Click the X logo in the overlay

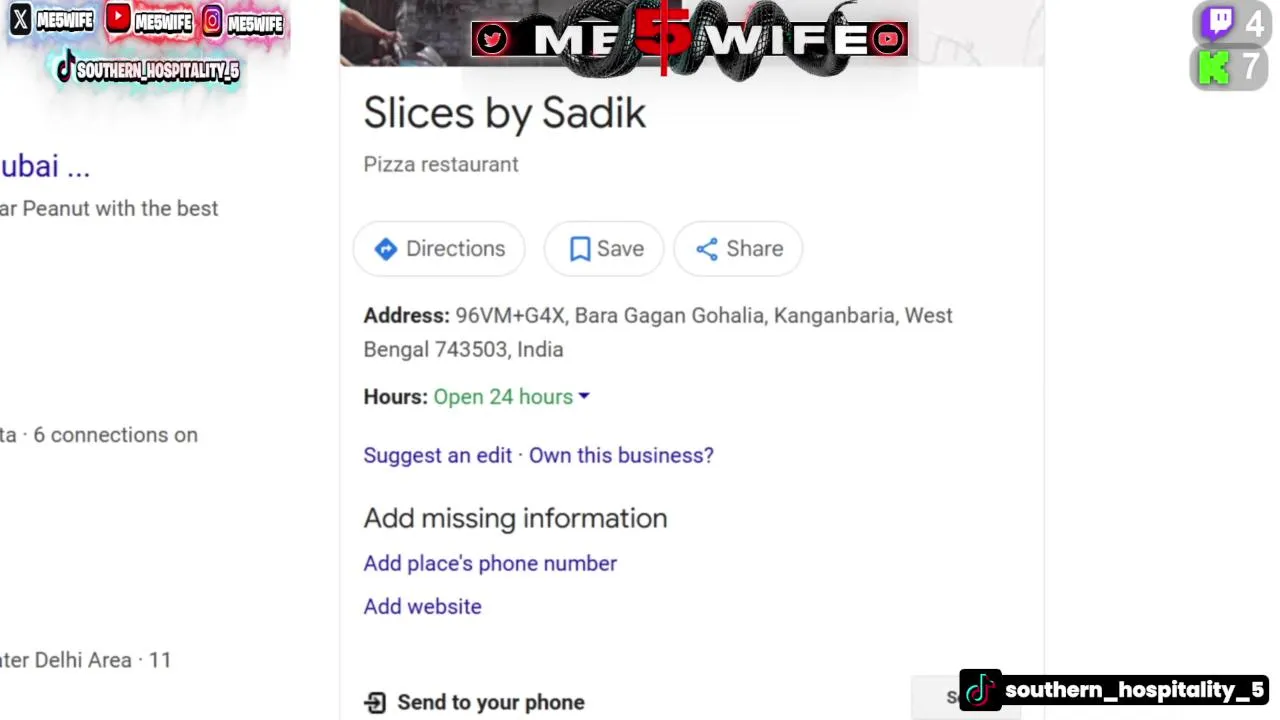(20, 19)
